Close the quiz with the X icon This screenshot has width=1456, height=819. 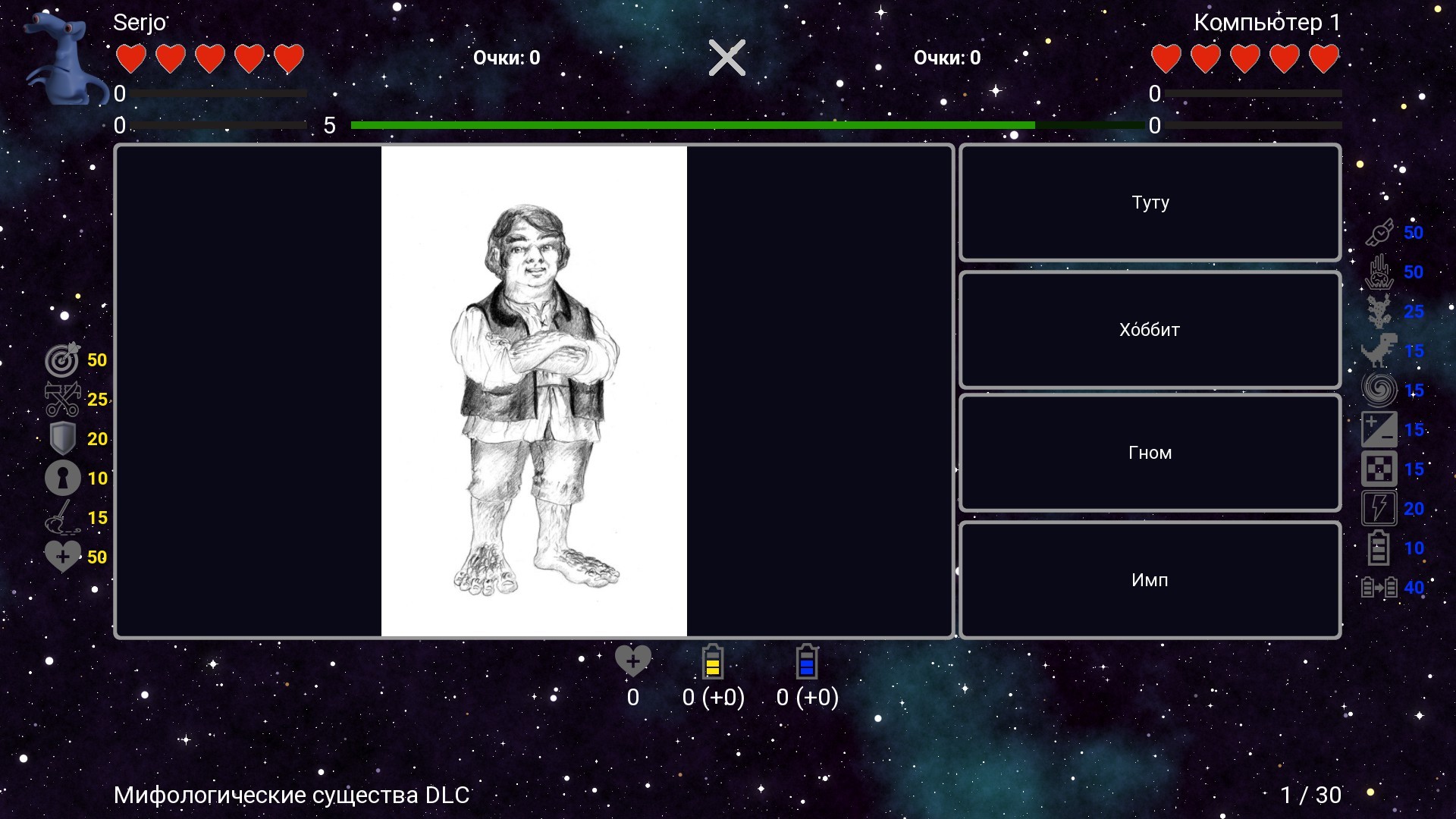(727, 58)
